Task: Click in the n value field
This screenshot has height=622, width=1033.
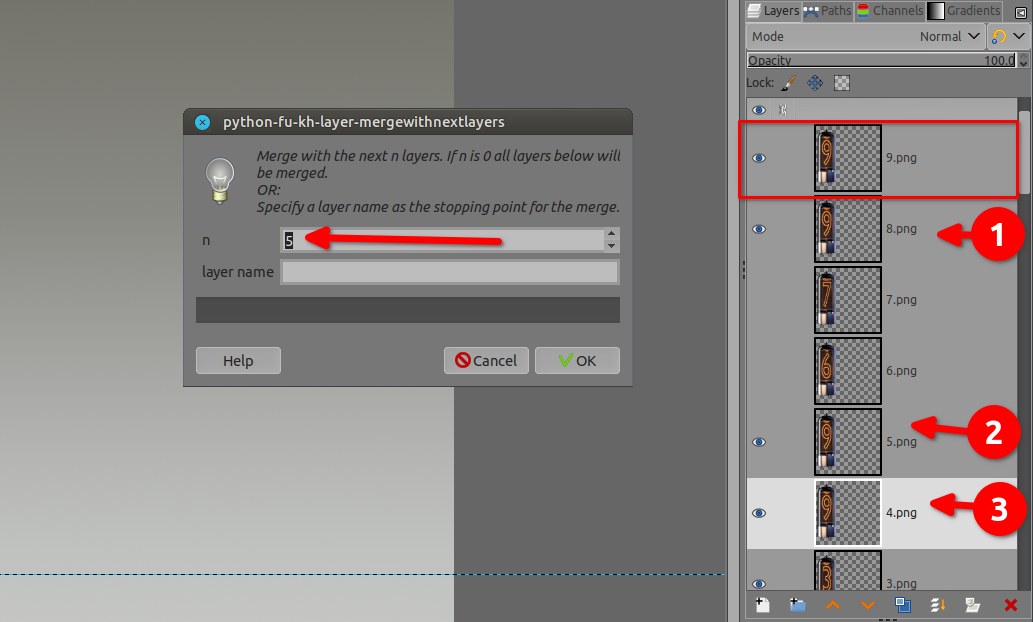Action: (x=442, y=240)
